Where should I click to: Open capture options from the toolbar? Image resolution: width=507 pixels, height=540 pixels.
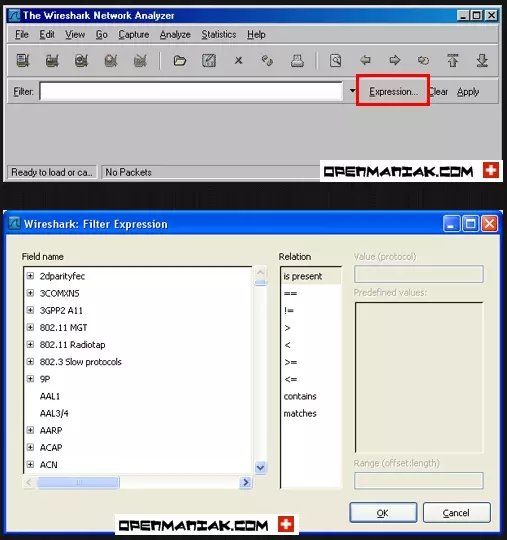tap(52, 61)
